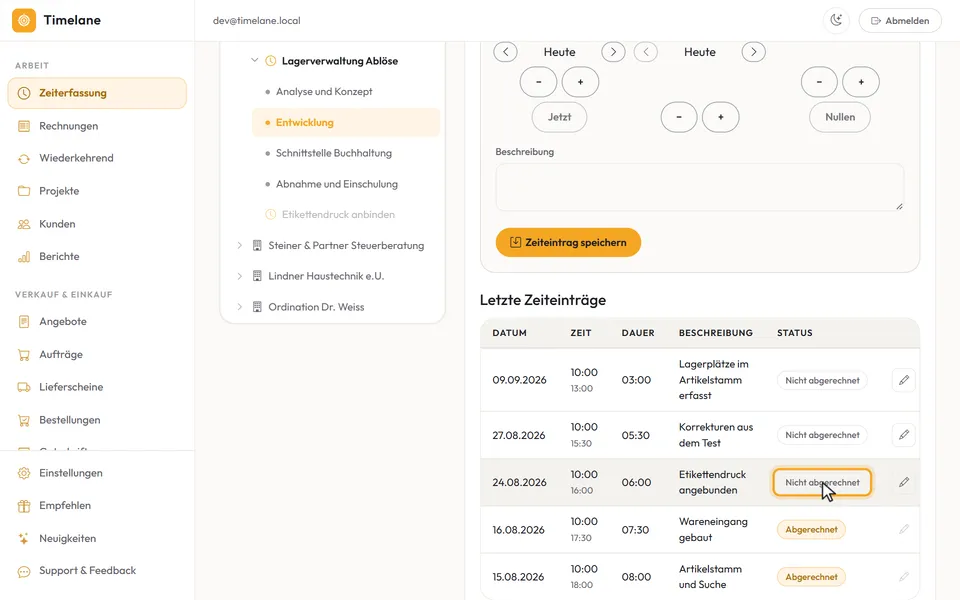
Task: Click the Einstellungen gear icon
Action: (x=24, y=473)
